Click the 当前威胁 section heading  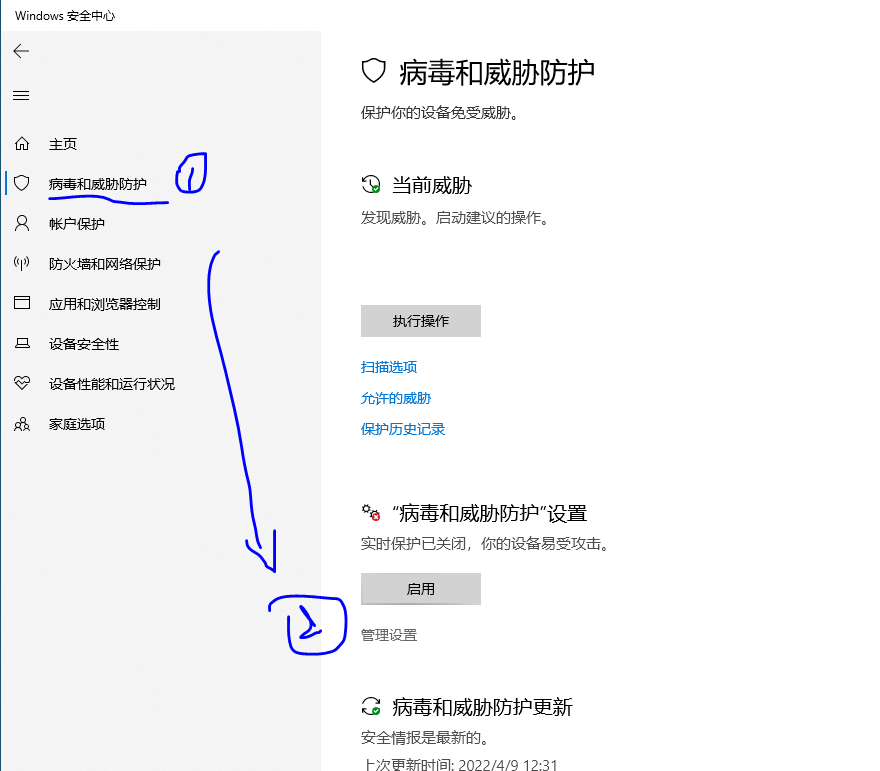(x=432, y=185)
